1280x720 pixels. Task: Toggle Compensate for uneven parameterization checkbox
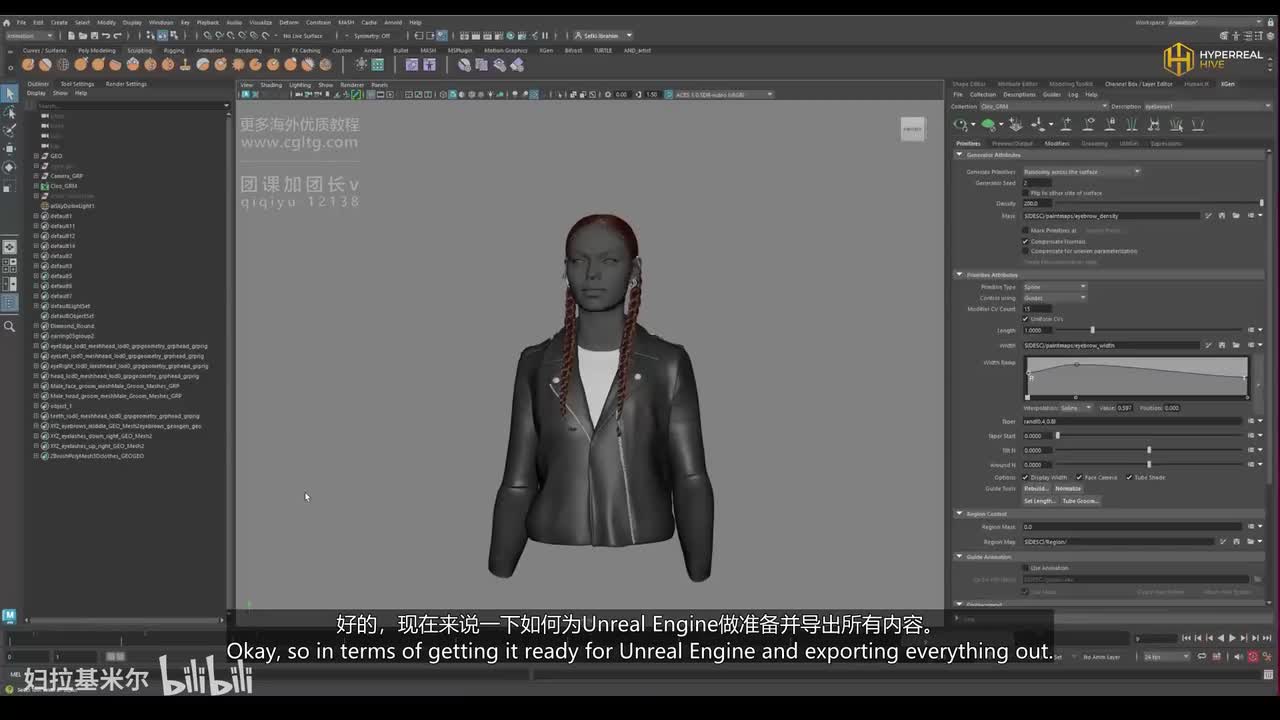pos(1025,251)
